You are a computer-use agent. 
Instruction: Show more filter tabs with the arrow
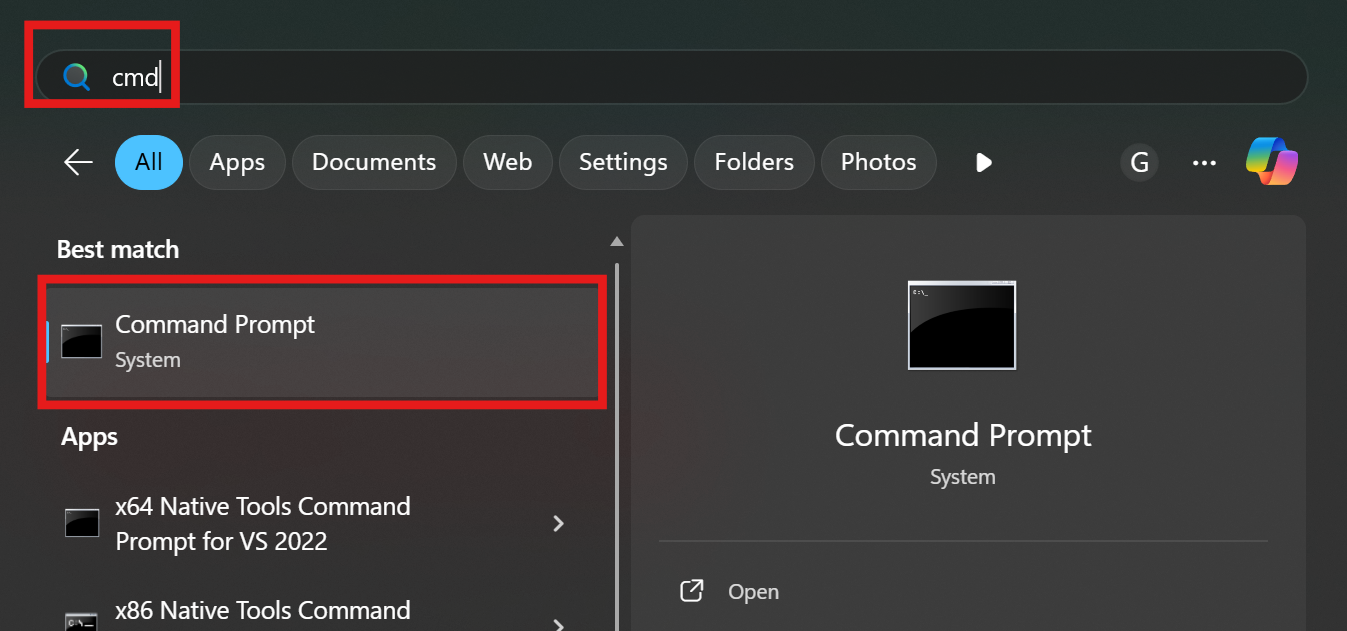tap(983, 162)
